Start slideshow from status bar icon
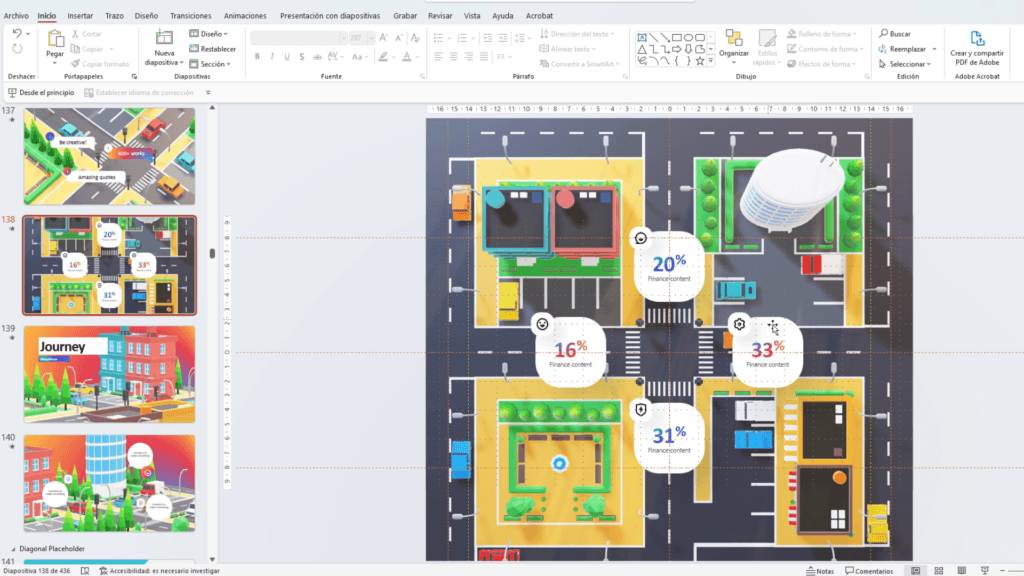 pyautogui.click(x=985, y=571)
